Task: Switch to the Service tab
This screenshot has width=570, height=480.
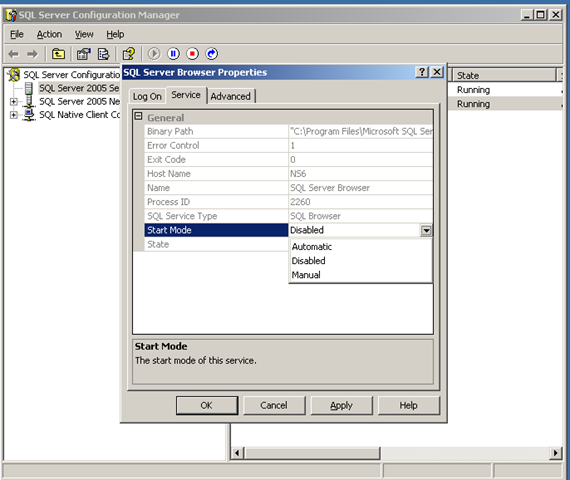Action: point(186,95)
